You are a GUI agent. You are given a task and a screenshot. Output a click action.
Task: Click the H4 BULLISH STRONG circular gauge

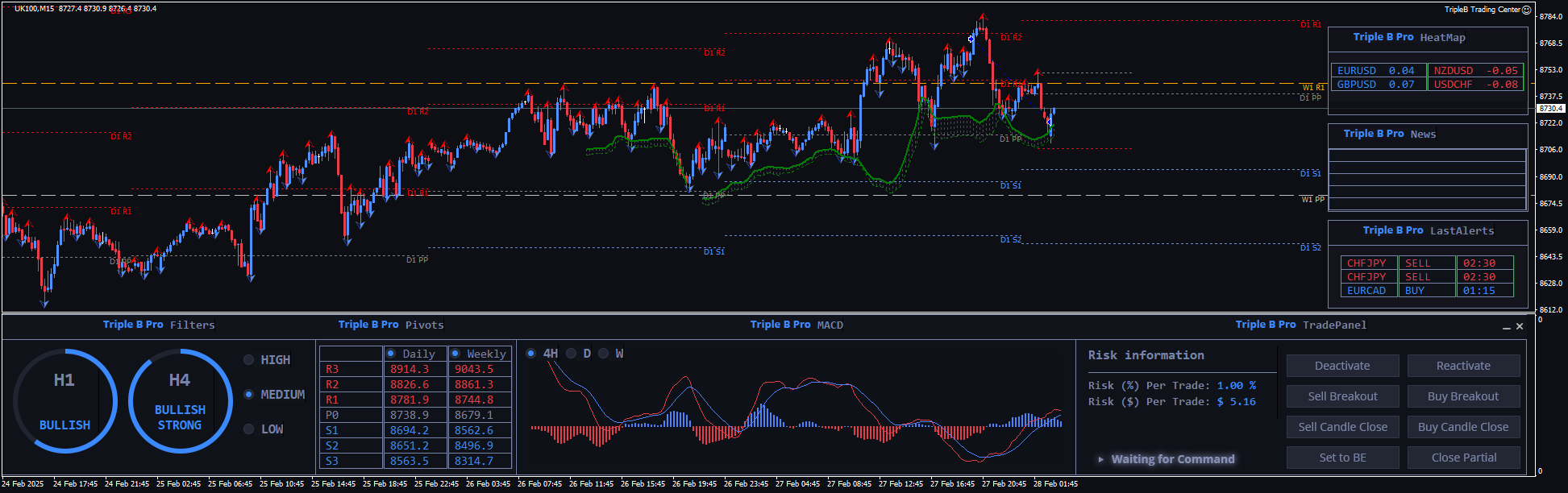pyautogui.click(x=180, y=401)
